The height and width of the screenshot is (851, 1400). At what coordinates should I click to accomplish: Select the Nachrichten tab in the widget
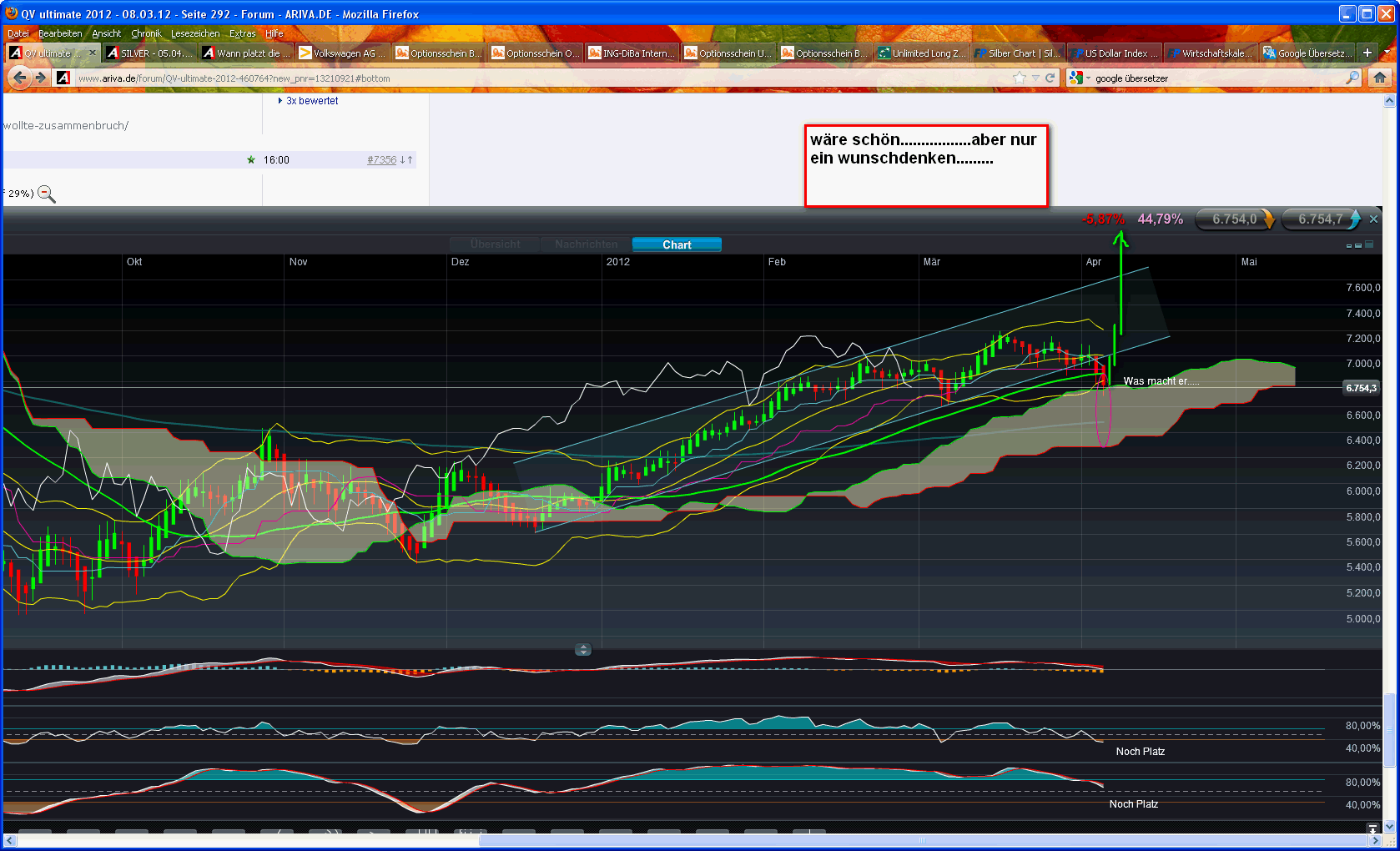coord(587,244)
